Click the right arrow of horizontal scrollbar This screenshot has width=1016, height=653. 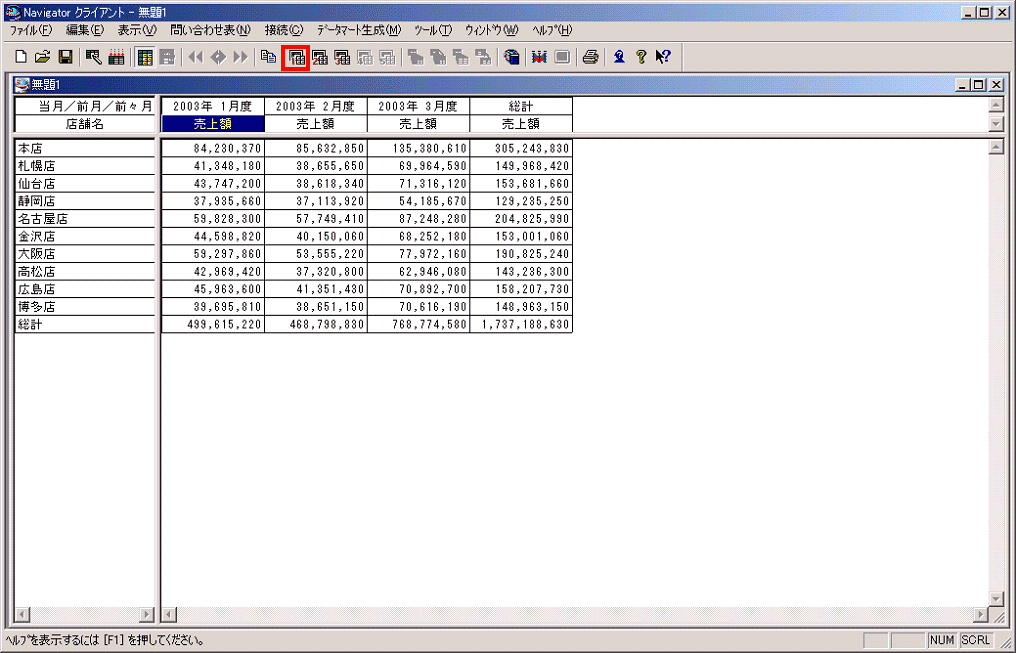click(x=981, y=614)
